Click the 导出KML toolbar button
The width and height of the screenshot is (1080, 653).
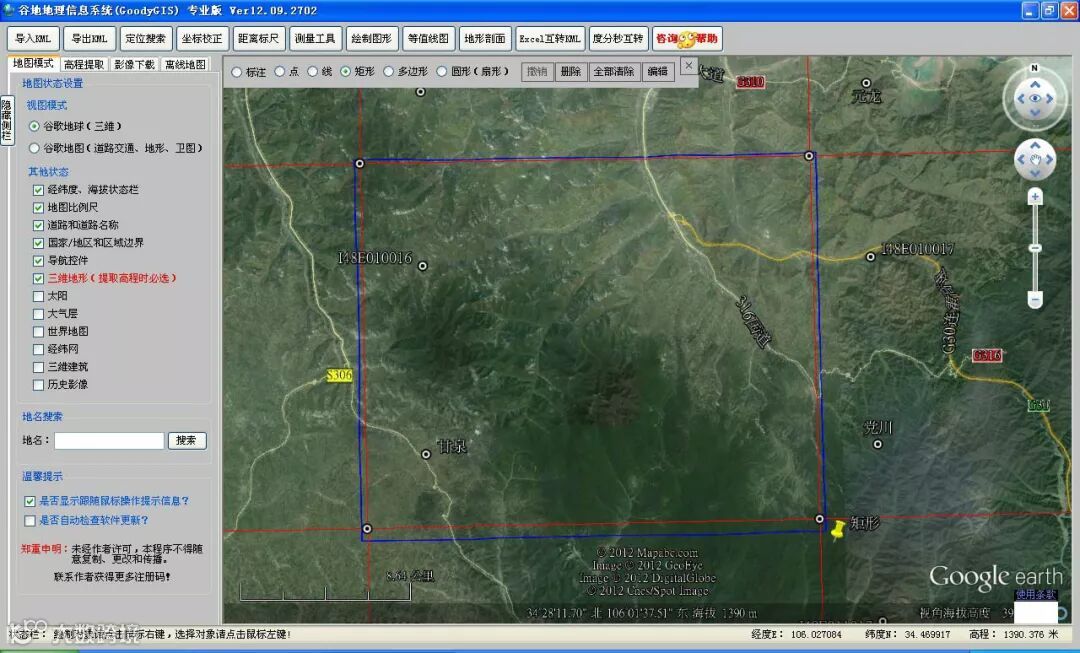90,39
